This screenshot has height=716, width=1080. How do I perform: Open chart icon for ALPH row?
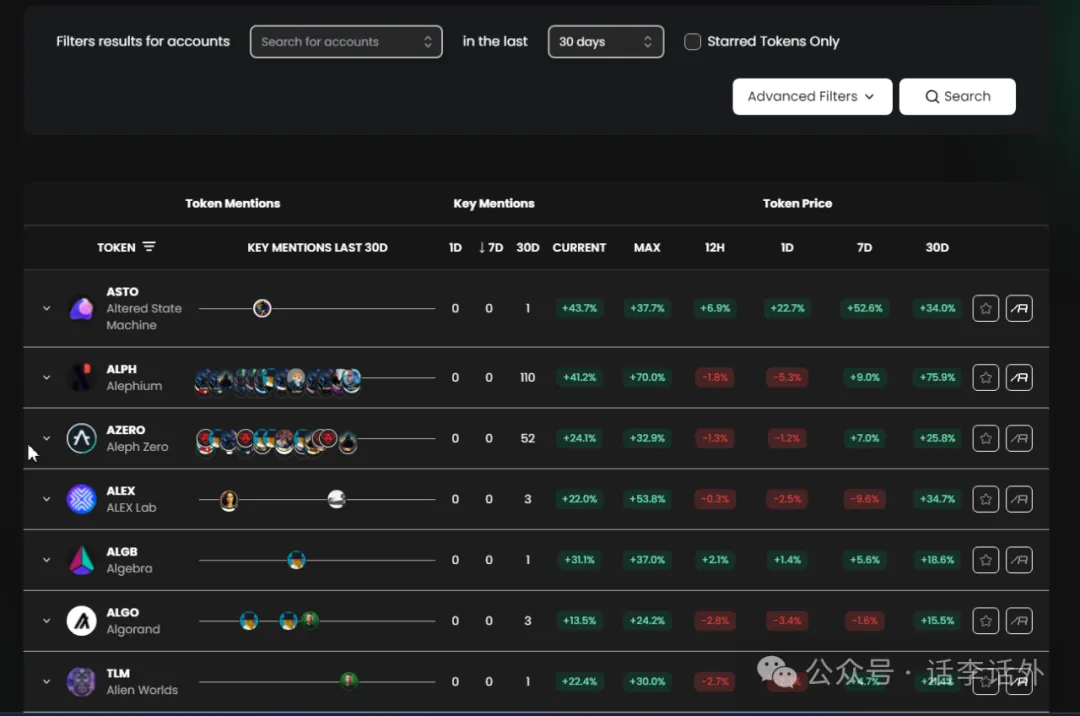pos(1019,377)
